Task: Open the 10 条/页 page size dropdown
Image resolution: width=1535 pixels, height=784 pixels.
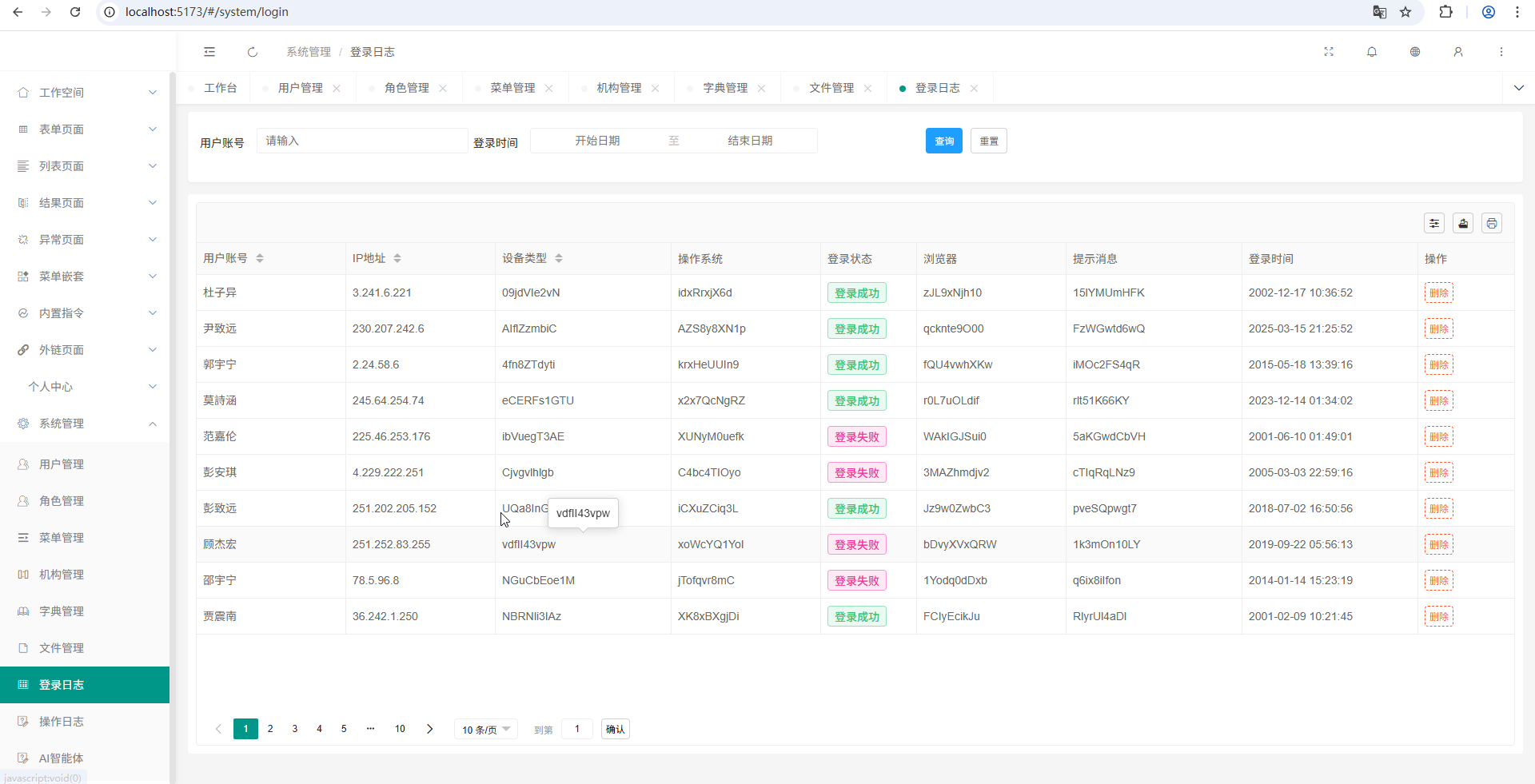Action: coord(486,729)
